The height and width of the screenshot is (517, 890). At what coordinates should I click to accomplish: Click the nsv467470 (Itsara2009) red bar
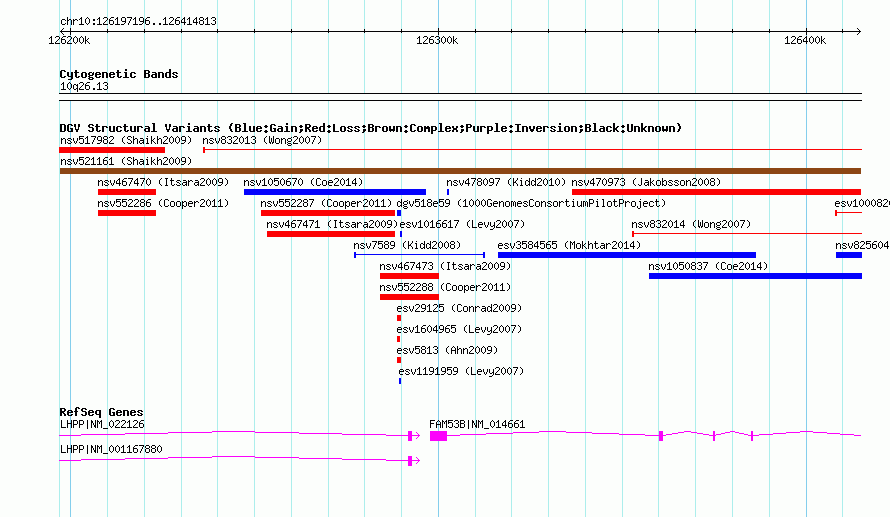[127, 192]
